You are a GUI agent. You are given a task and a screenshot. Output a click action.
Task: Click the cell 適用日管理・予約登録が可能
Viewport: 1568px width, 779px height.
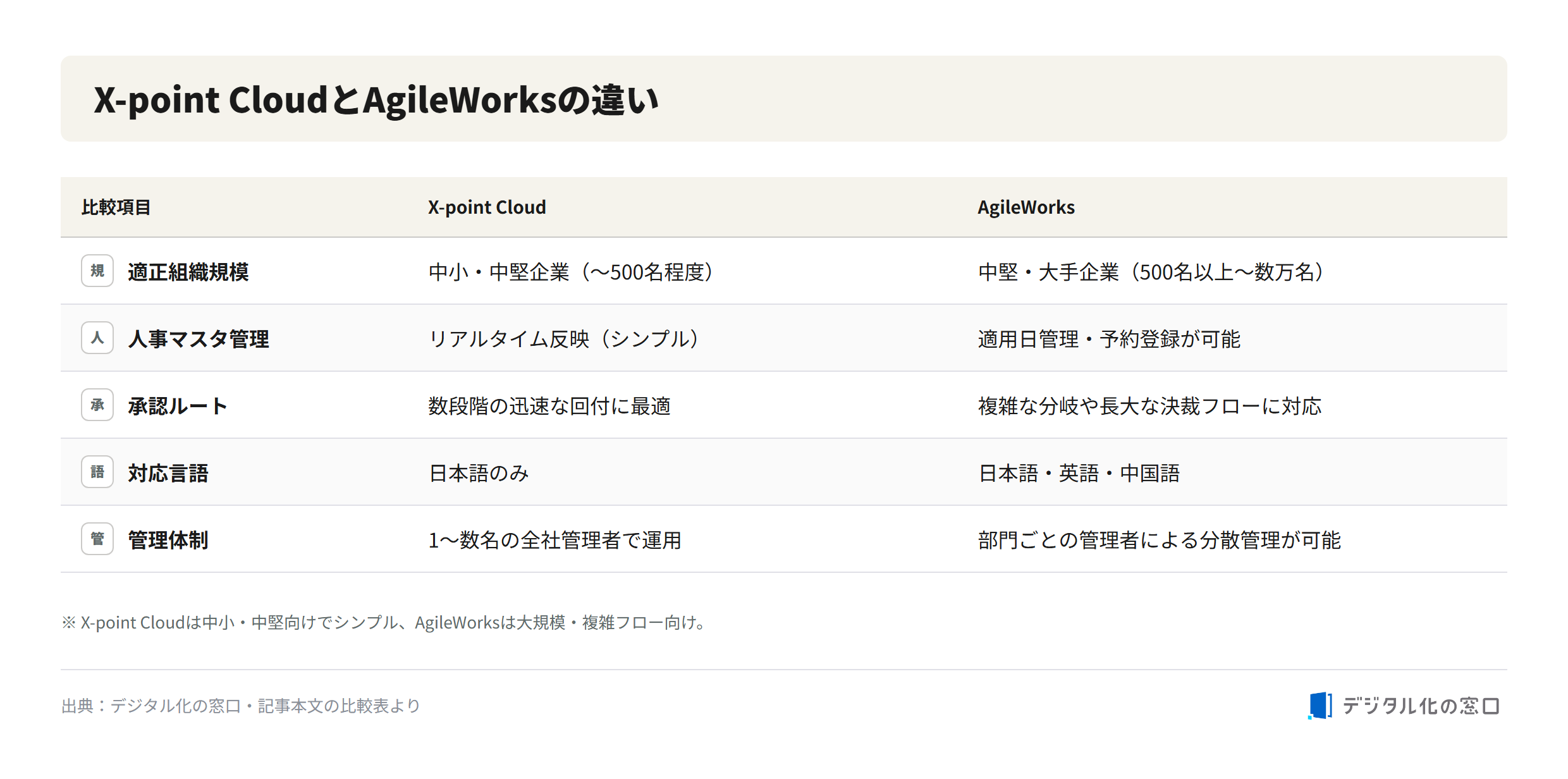point(1109,339)
